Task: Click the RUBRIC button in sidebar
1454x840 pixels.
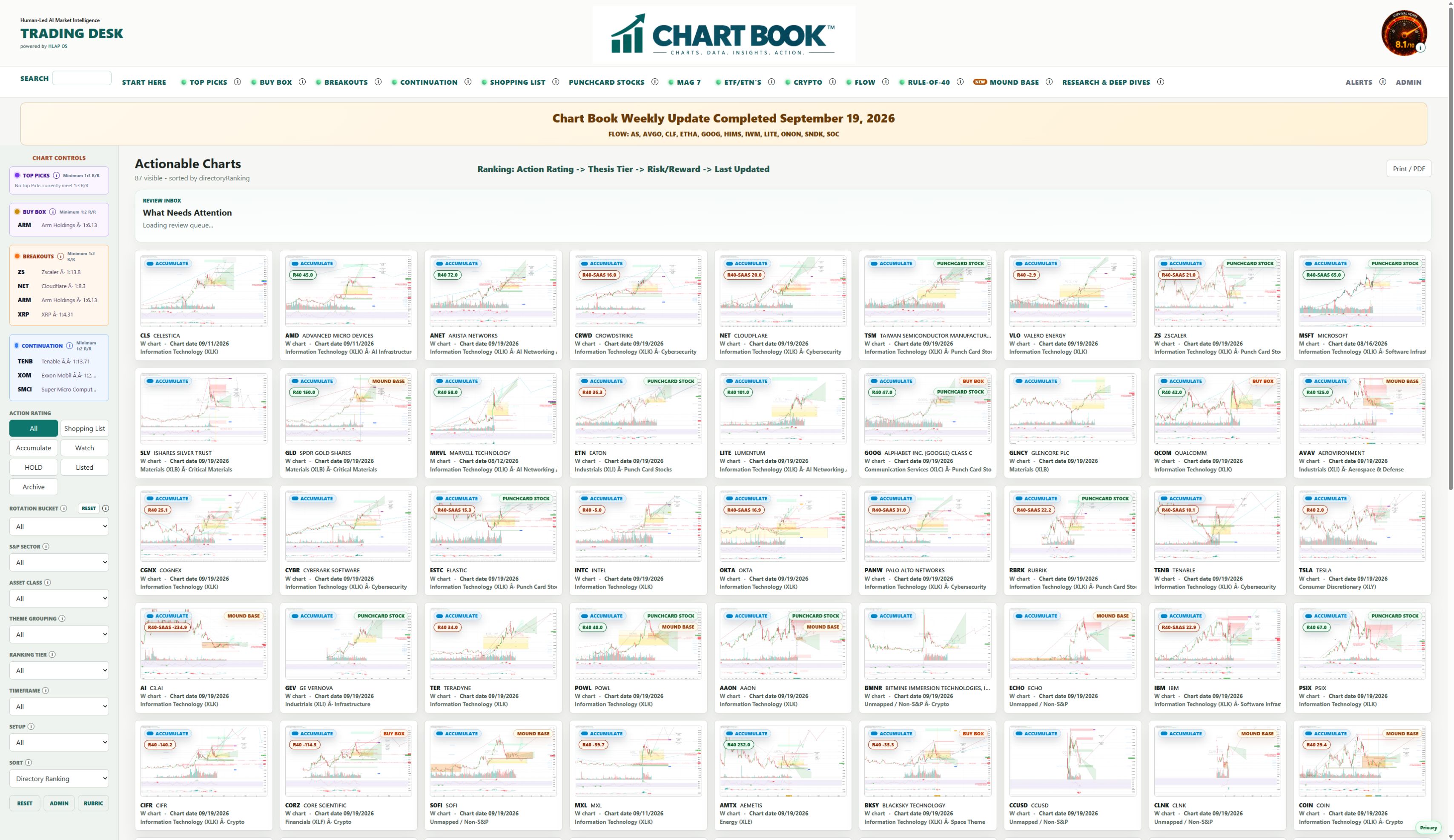Action: 94,803
